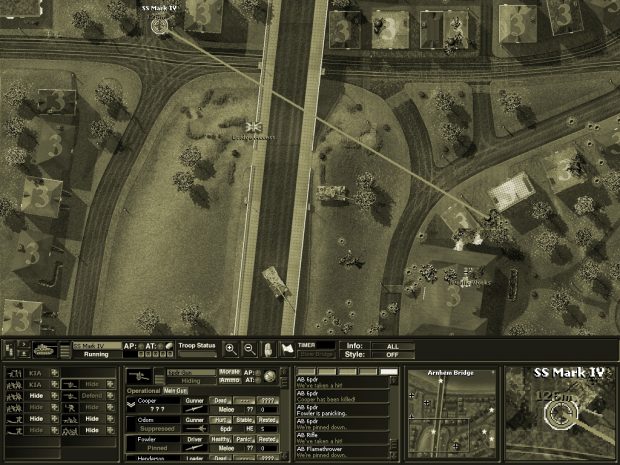This screenshot has width=620, height=465.
Task: Open Odem's Stable morale dropdown
Action: coord(244,420)
